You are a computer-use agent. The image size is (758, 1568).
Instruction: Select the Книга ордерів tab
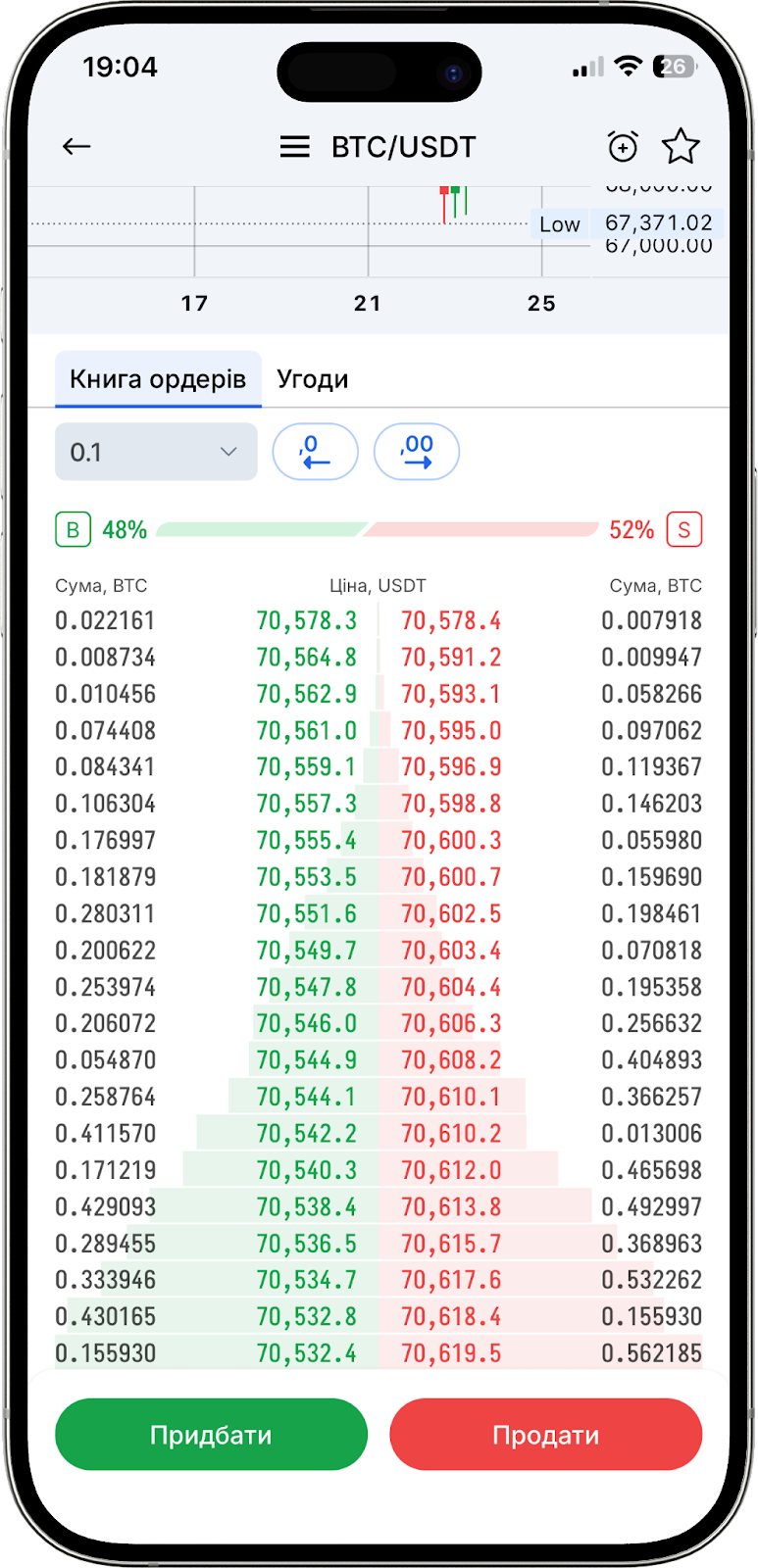click(158, 379)
